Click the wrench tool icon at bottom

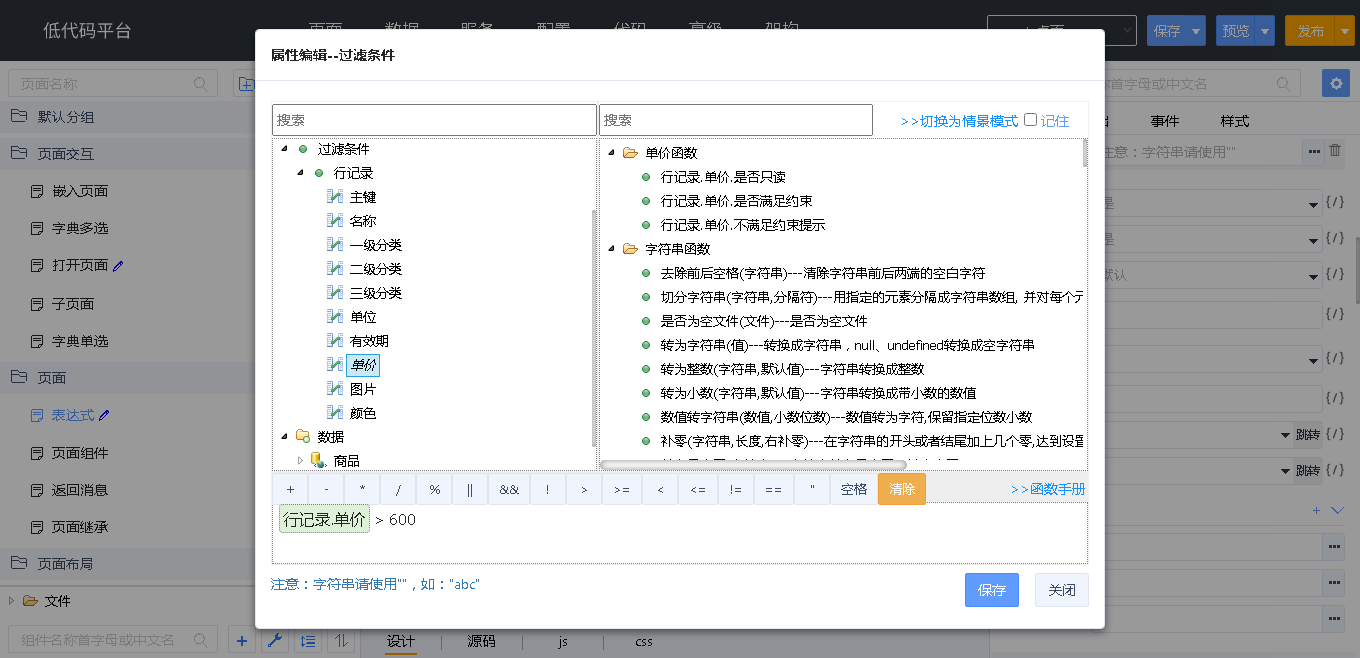pos(275,640)
